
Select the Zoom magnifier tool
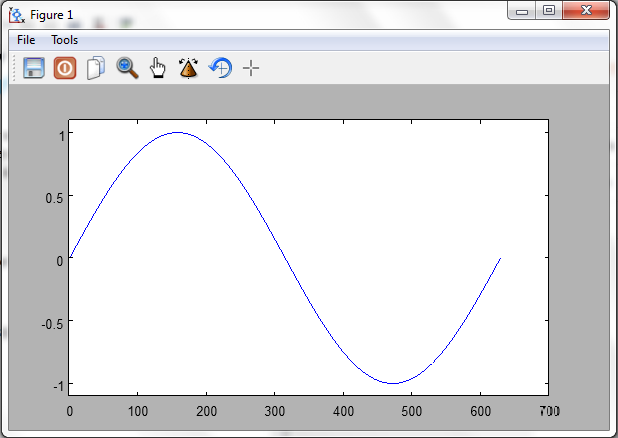pos(127,68)
